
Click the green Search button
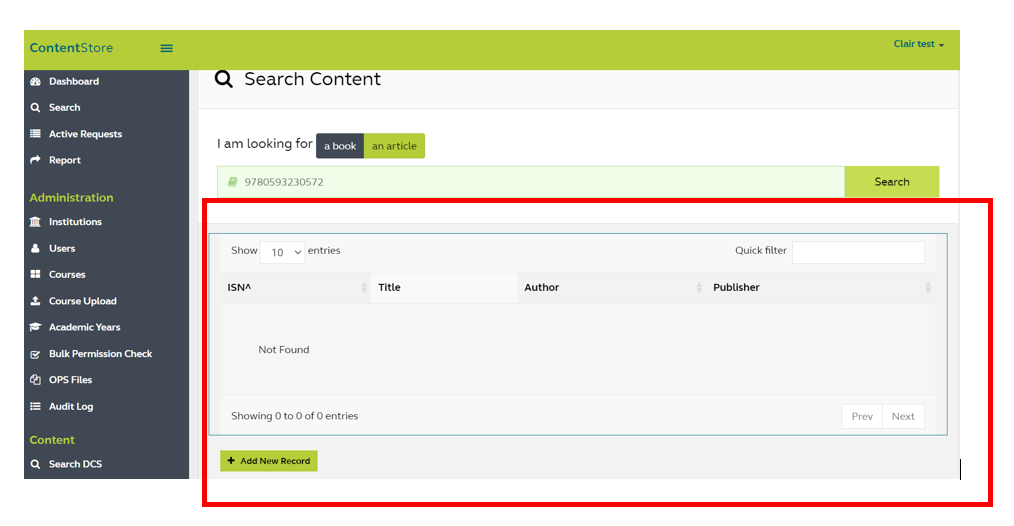click(x=891, y=182)
